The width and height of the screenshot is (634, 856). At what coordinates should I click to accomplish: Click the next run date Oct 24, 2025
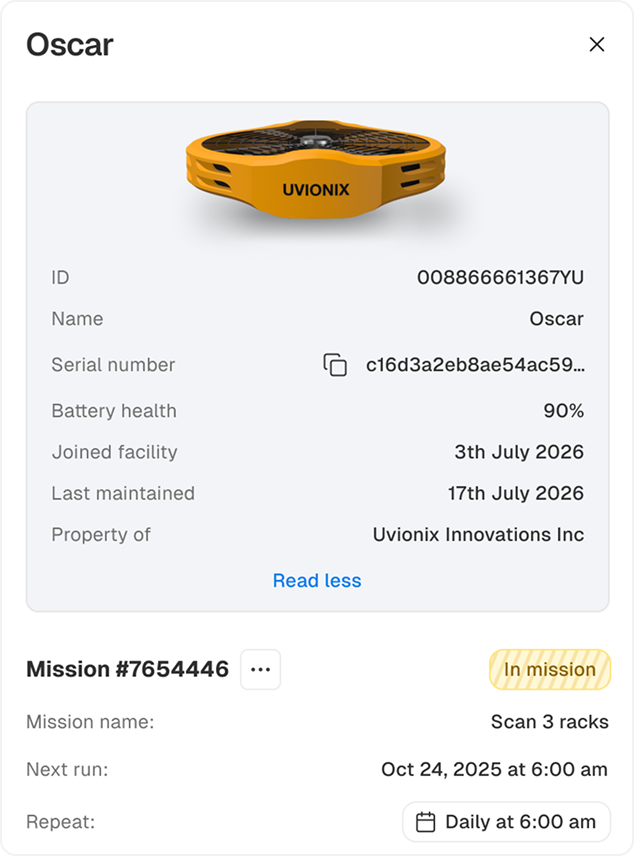click(x=491, y=769)
